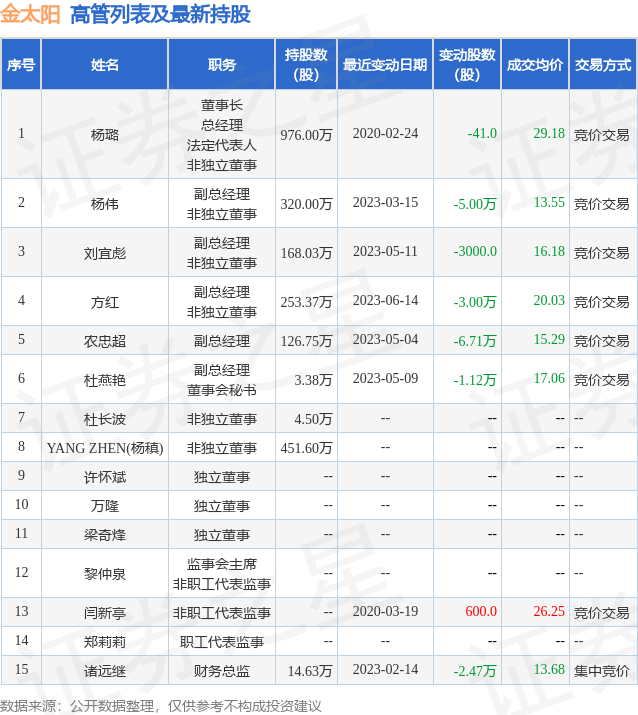Click the shareholding value 4.50万
Image resolution: width=638 pixels, height=715 pixels.
[x=313, y=419]
